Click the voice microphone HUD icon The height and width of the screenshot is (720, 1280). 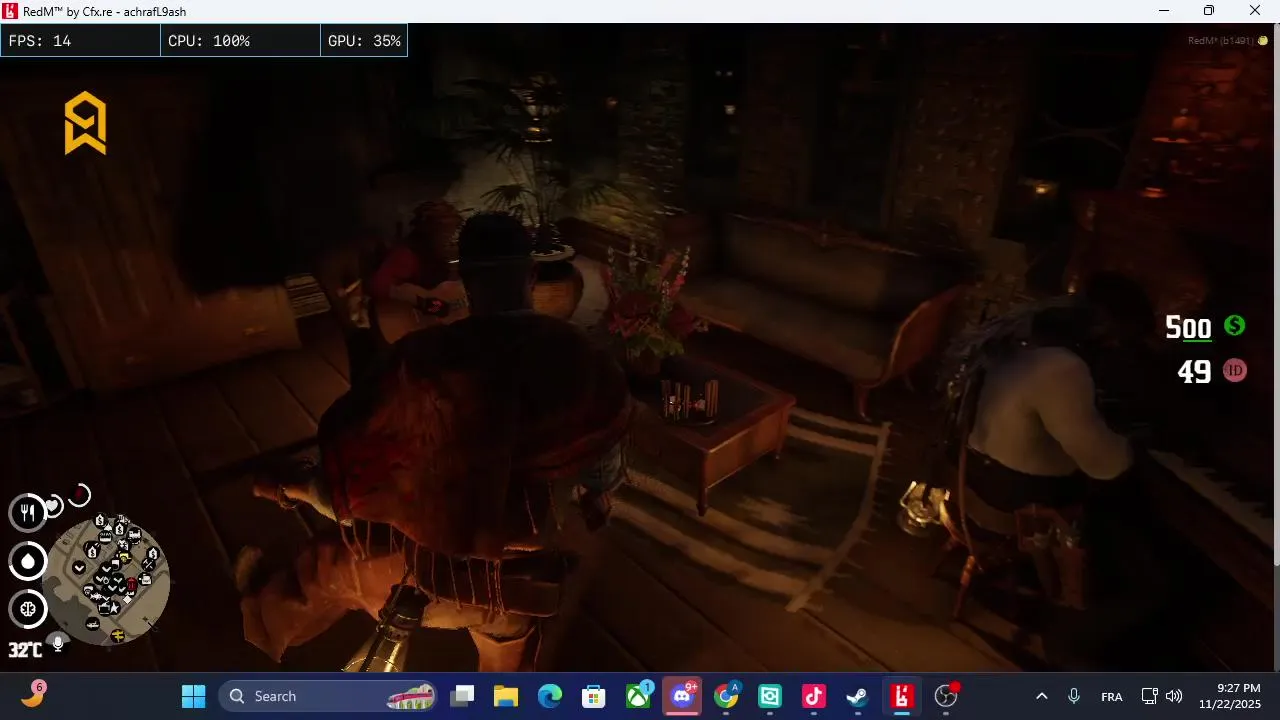coord(58,643)
